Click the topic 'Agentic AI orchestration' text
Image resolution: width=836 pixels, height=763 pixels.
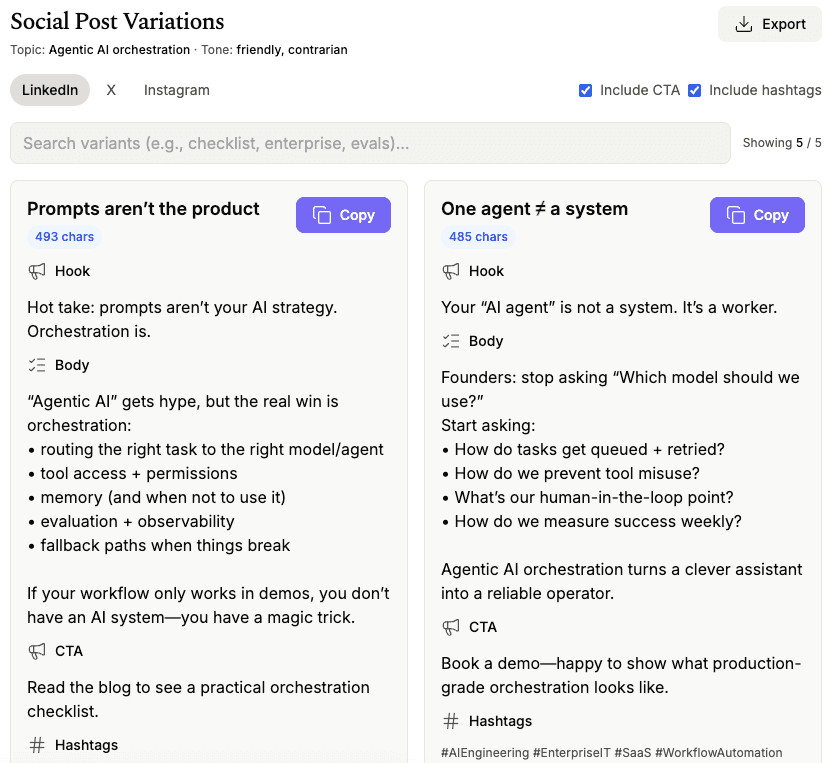pyautogui.click(x=119, y=50)
